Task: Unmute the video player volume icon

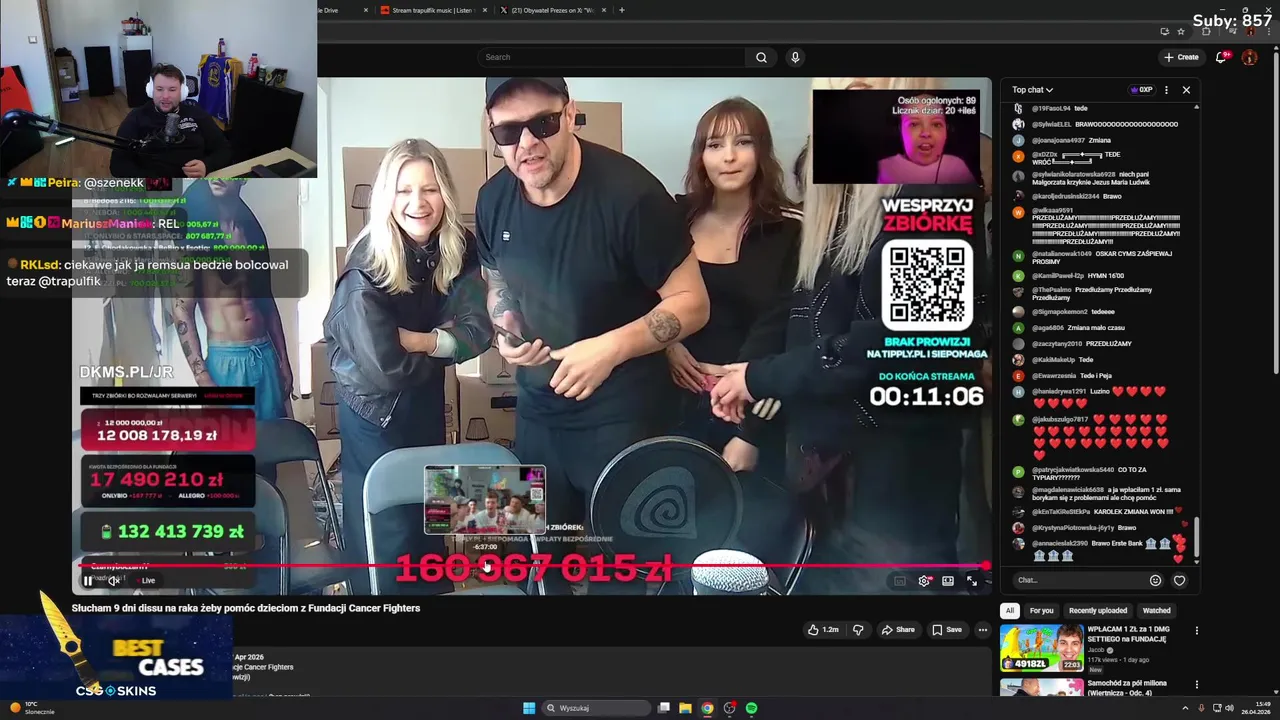Action: coord(114,581)
